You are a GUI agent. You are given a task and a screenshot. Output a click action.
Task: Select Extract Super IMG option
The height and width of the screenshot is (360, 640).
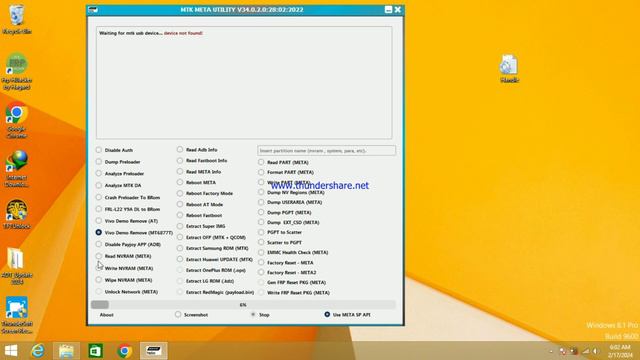202,226
